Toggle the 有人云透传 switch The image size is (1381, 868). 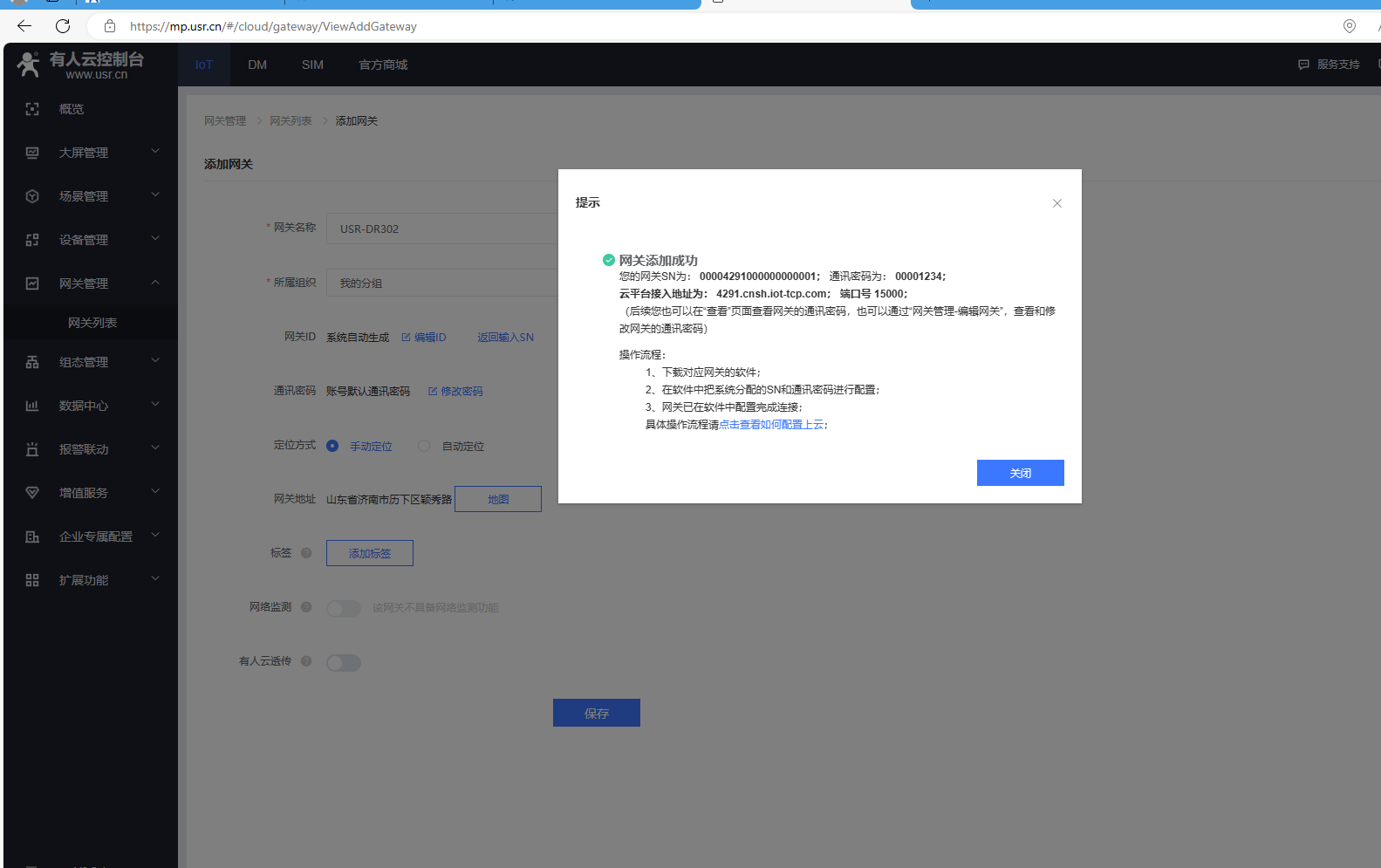pos(344,663)
